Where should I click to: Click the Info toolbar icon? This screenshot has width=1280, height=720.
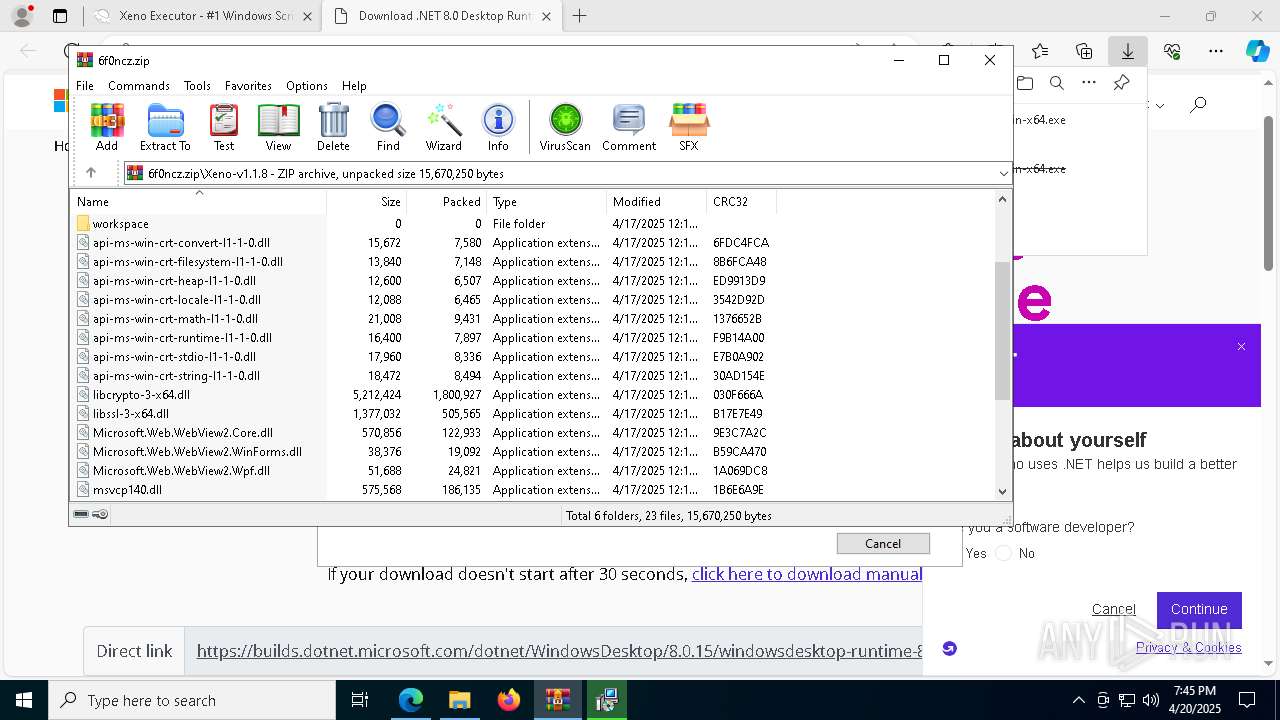pos(498,127)
